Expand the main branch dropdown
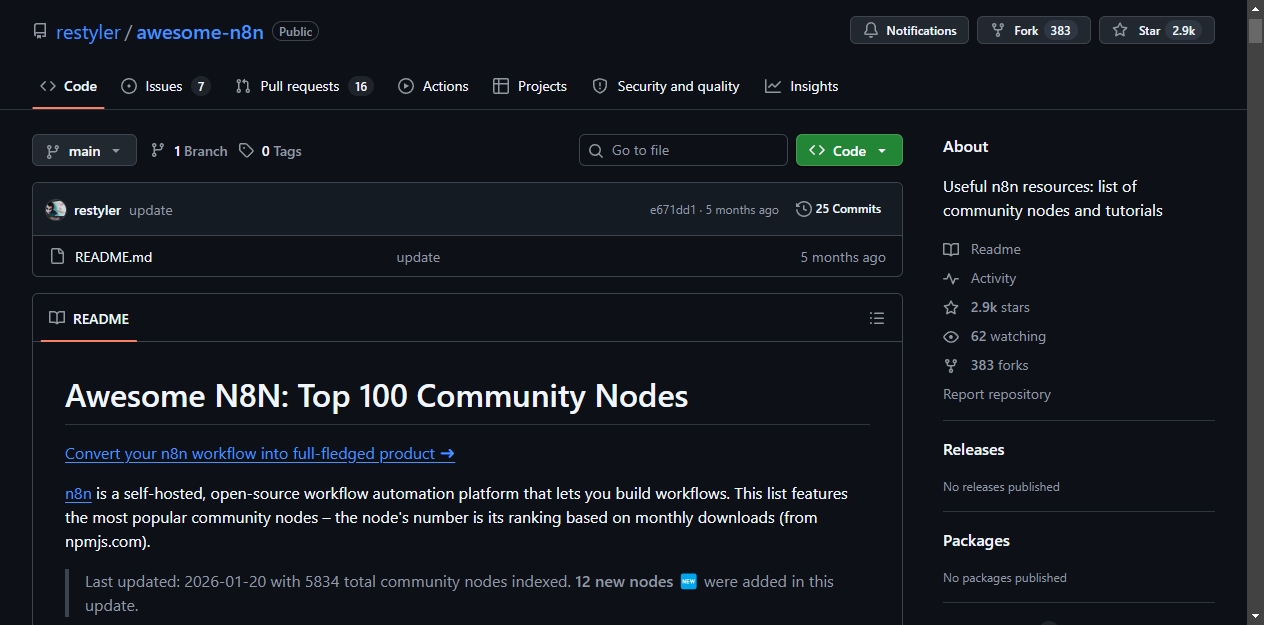Image resolution: width=1264 pixels, height=625 pixels. 84,151
